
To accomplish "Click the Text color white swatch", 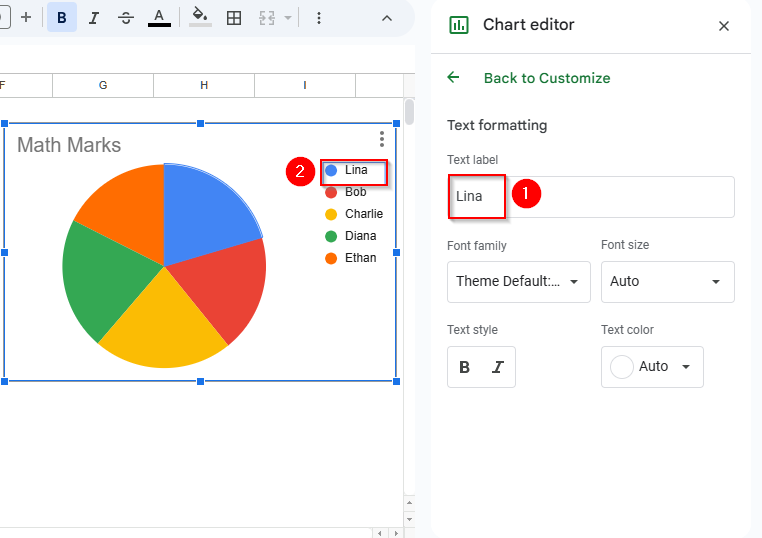I will (622, 366).
